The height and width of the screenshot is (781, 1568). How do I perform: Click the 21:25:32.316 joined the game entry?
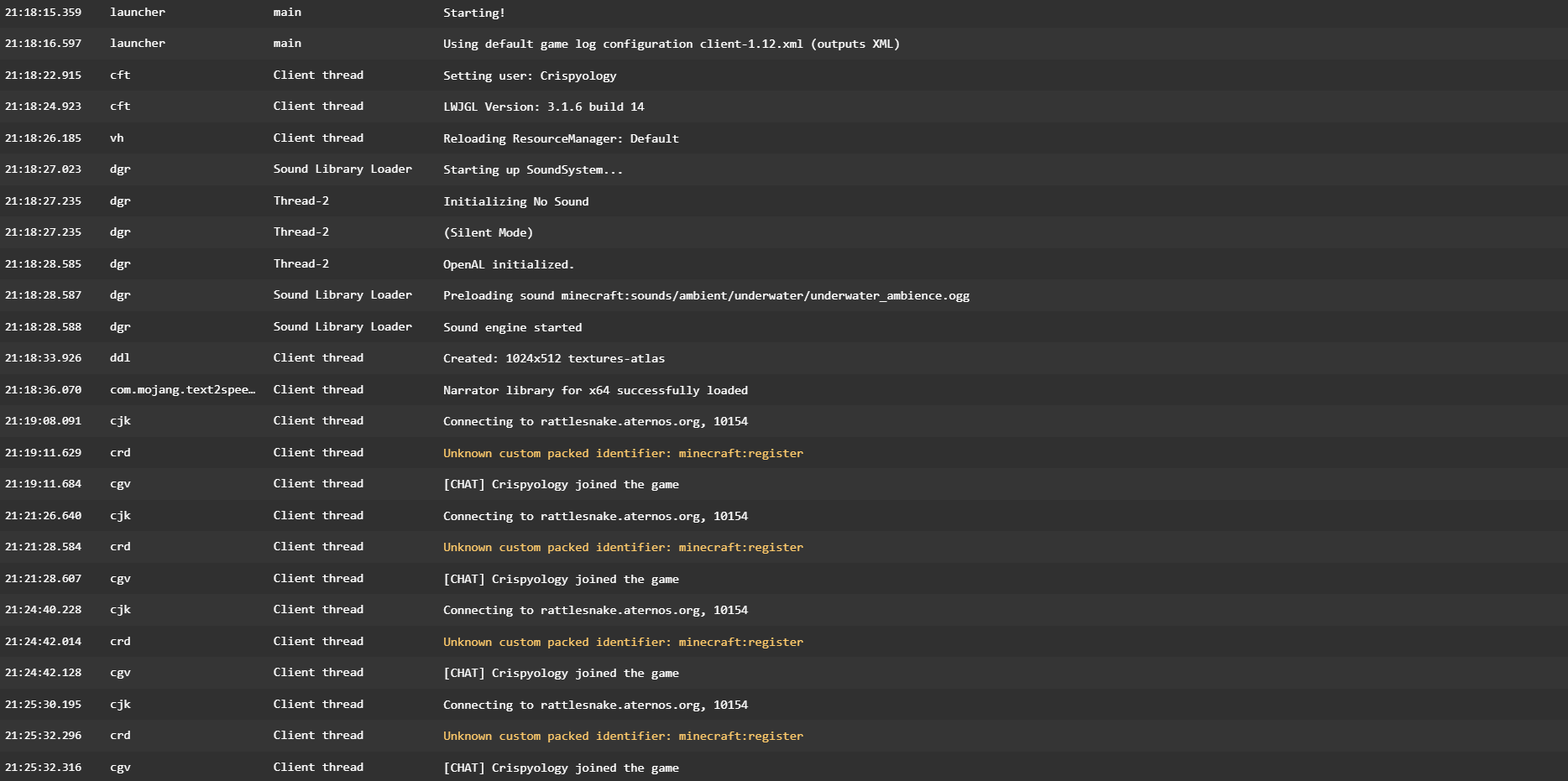pyautogui.click(x=784, y=767)
